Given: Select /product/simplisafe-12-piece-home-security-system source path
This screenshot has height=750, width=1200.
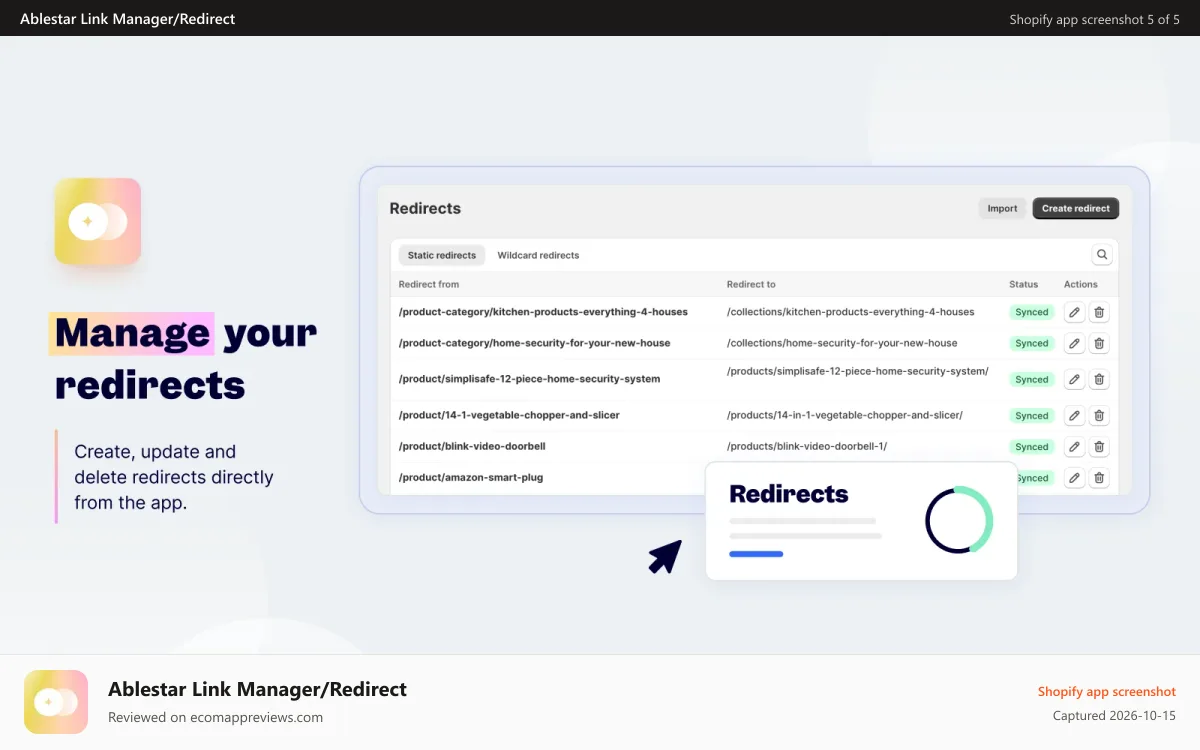Looking at the screenshot, I should point(529,379).
